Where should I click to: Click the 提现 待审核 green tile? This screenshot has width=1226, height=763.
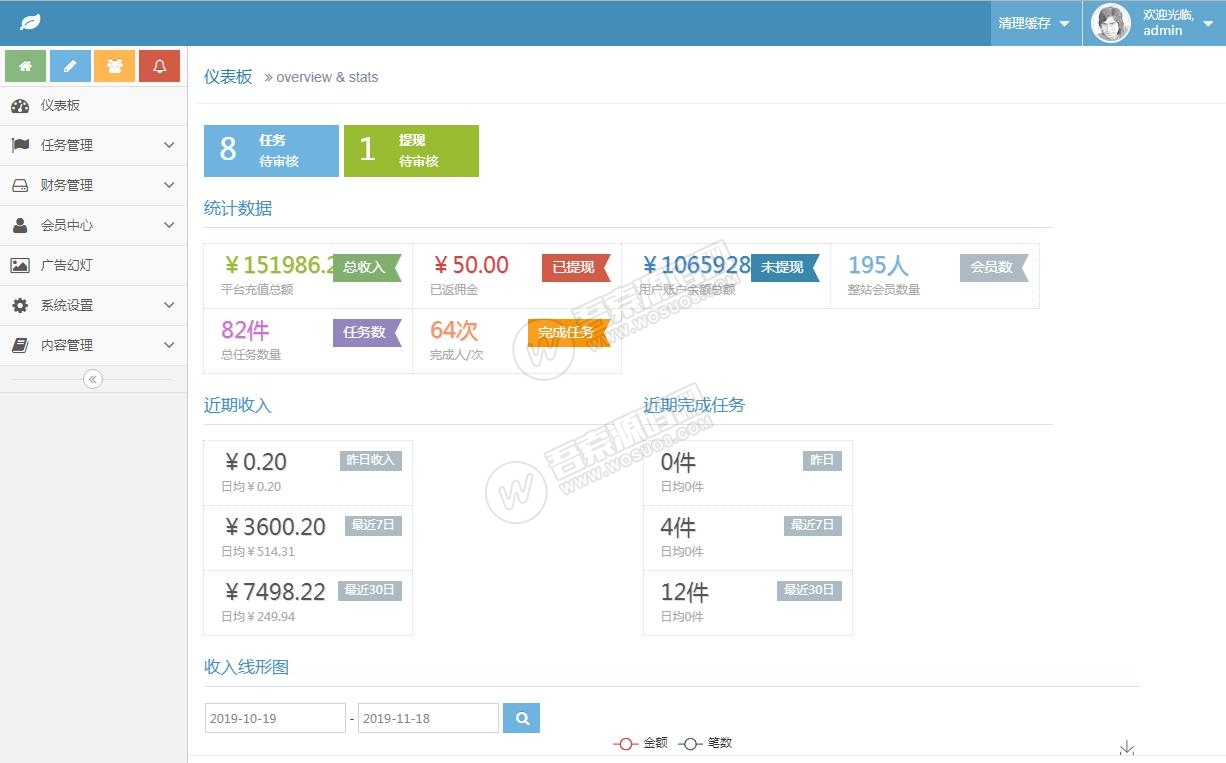pyautogui.click(x=411, y=151)
